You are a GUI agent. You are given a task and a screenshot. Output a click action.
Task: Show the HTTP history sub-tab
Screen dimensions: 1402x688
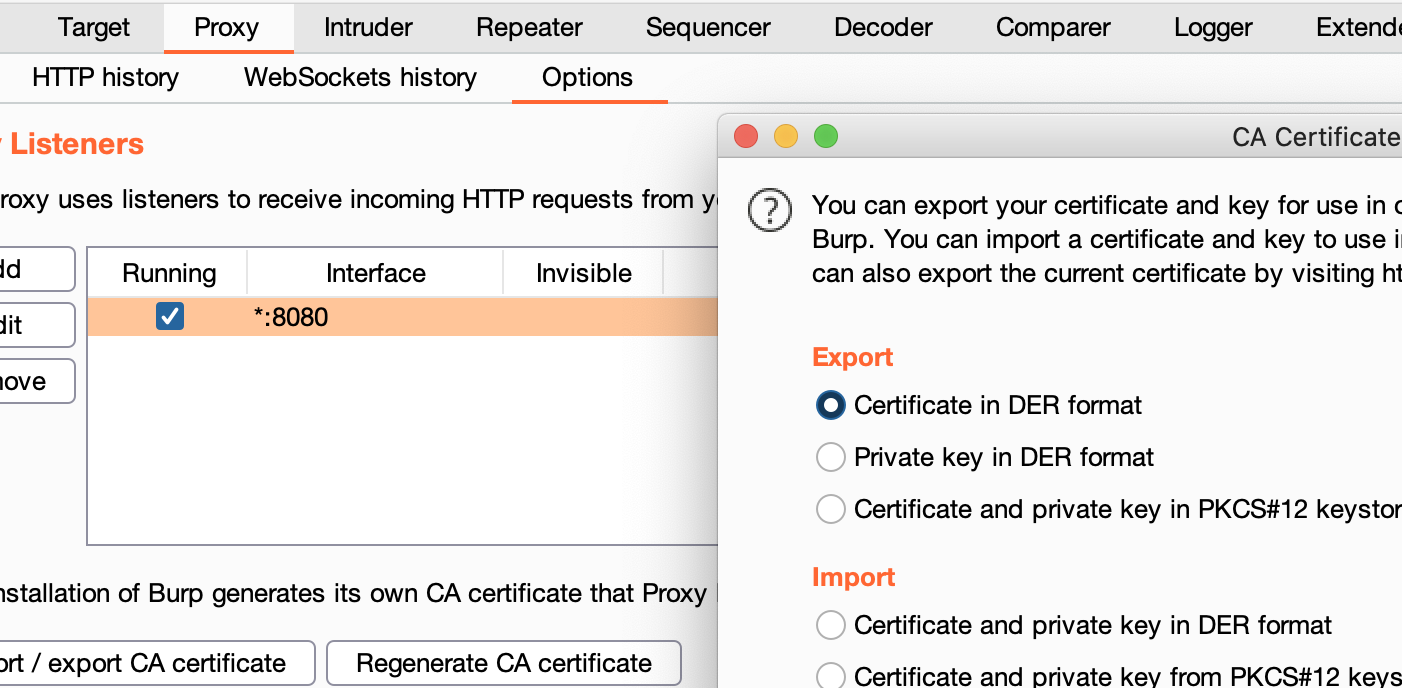tap(105, 77)
